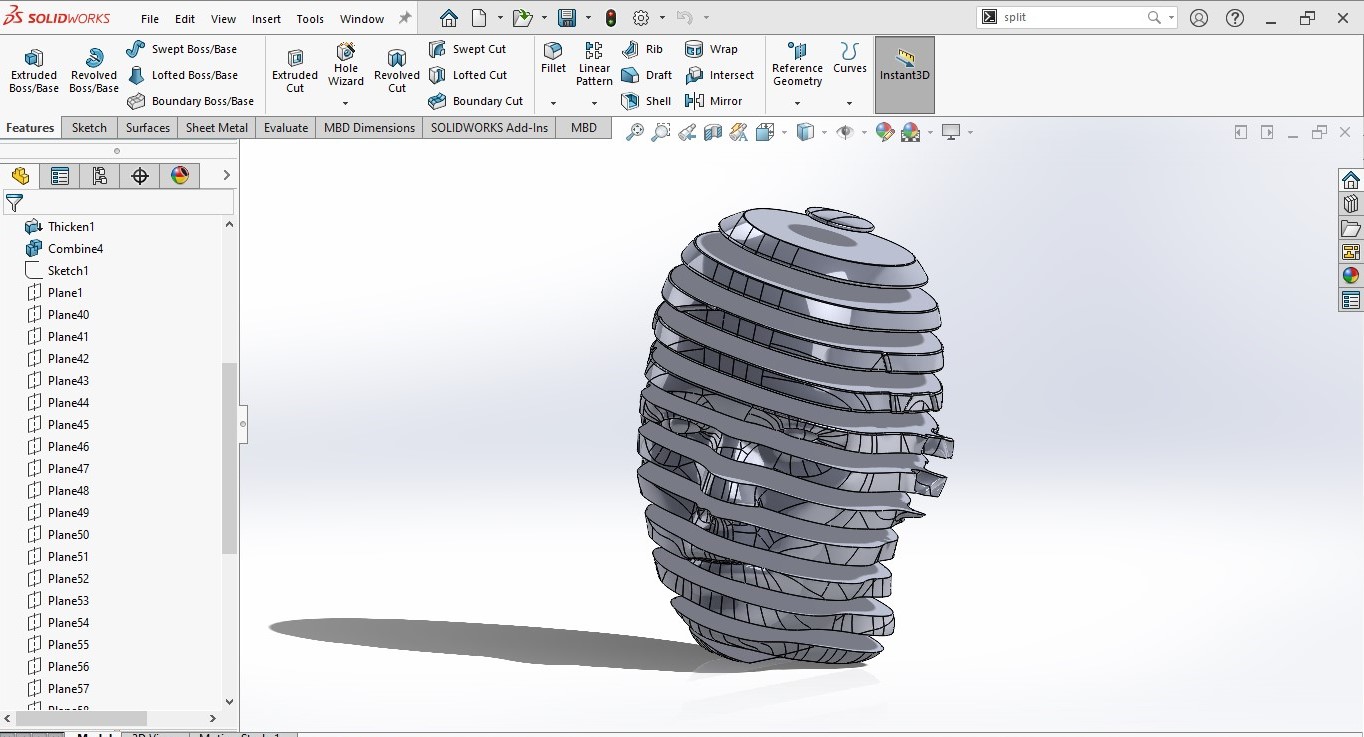Click the Save icon
The height and width of the screenshot is (737, 1364).
click(567, 18)
